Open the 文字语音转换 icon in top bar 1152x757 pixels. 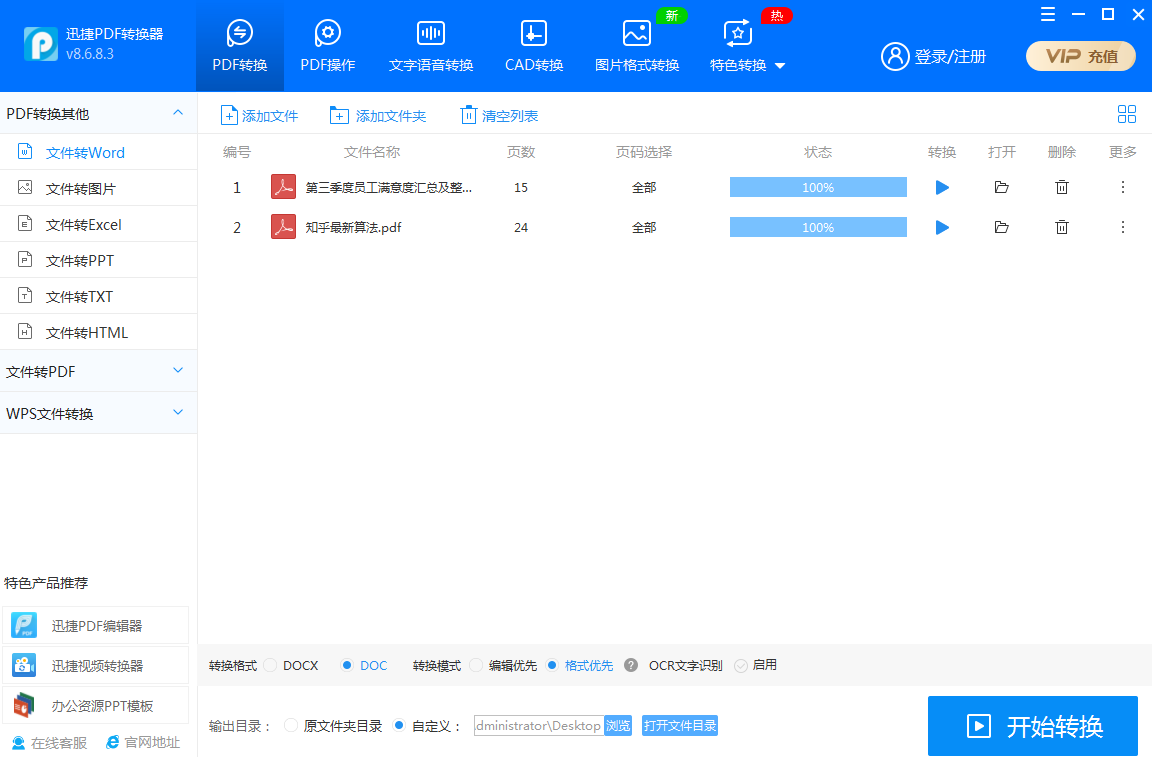(x=431, y=34)
